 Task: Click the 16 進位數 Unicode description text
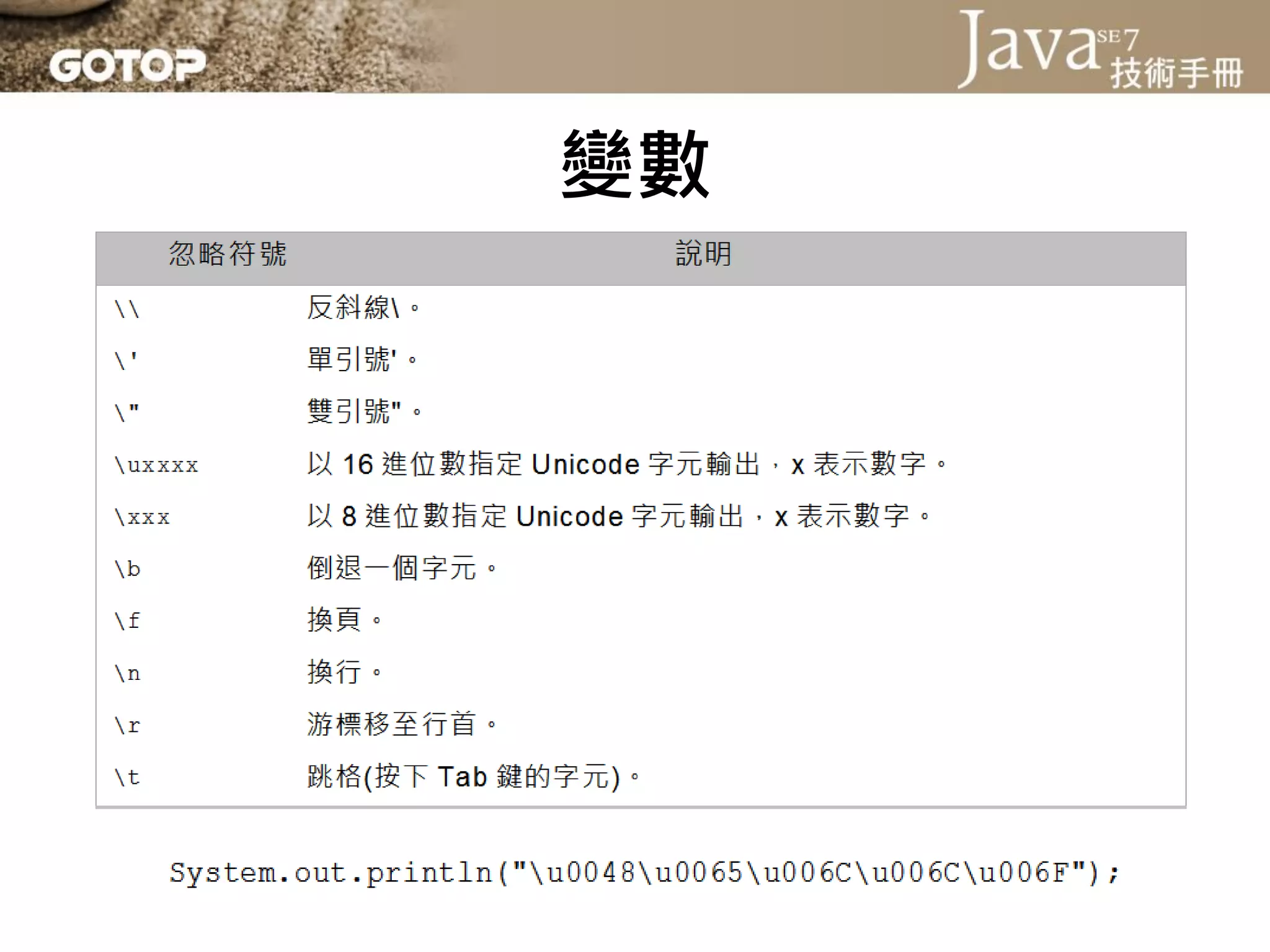[x=626, y=464]
